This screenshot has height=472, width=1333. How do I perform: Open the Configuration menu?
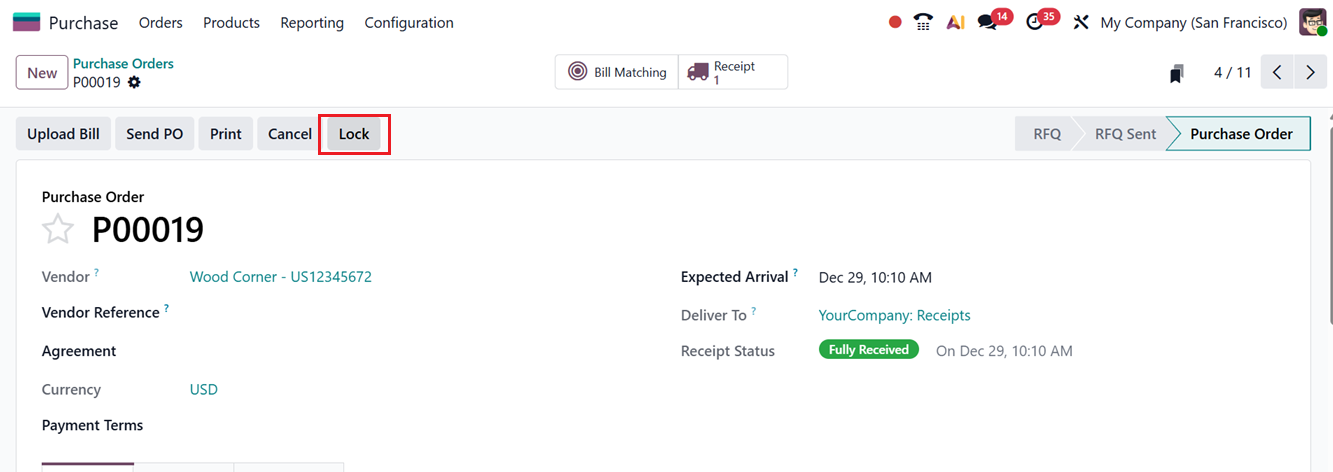(x=408, y=22)
